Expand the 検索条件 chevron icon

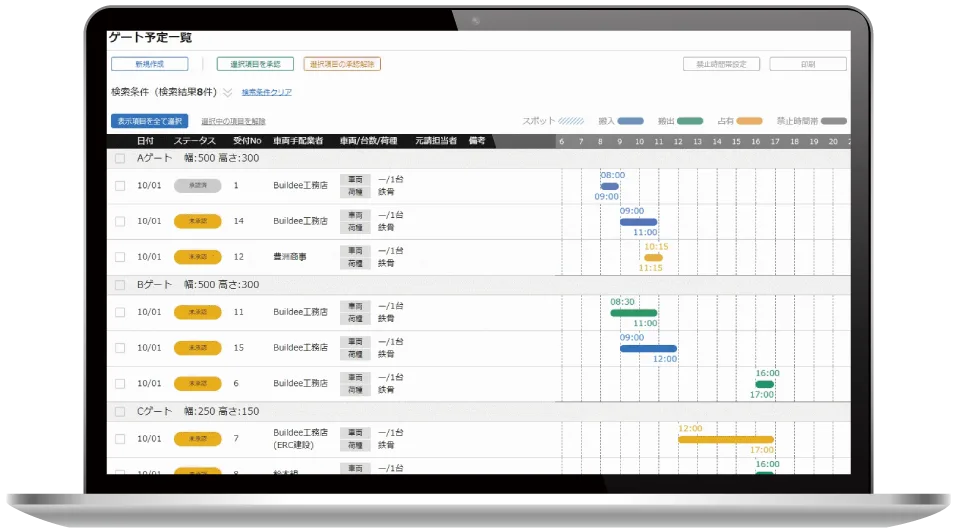tap(228, 92)
